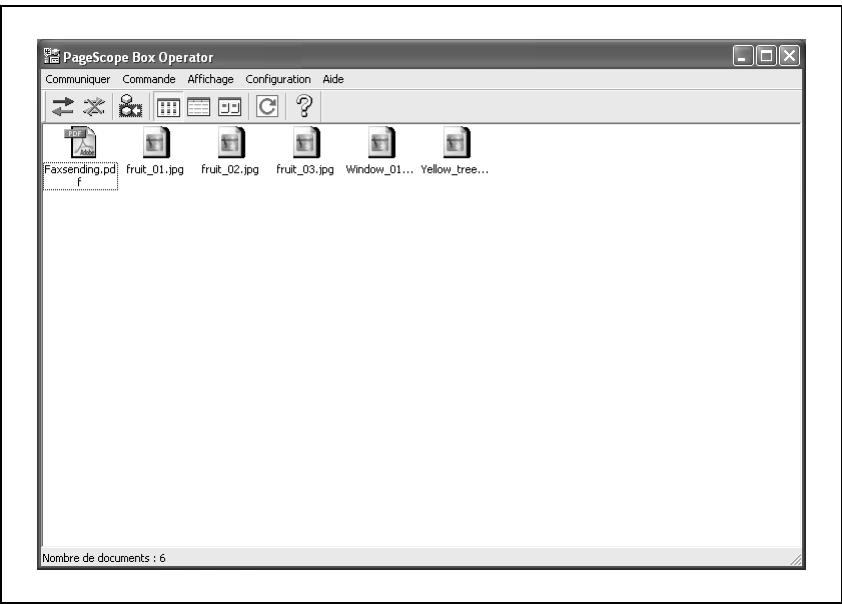This screenshot has width=842, height=604.
Task: Open the Configuration menu
Action: 278,79
